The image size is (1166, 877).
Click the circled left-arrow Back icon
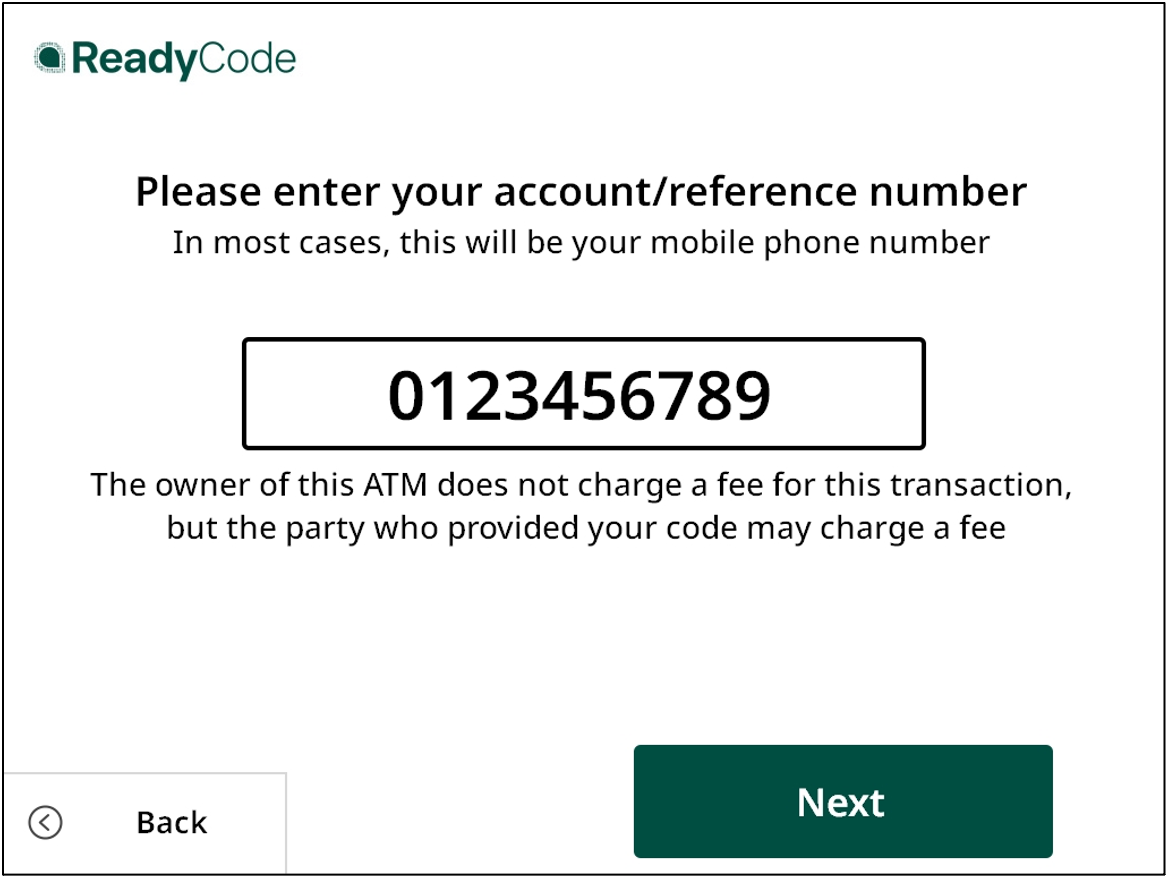pos(45,822)
